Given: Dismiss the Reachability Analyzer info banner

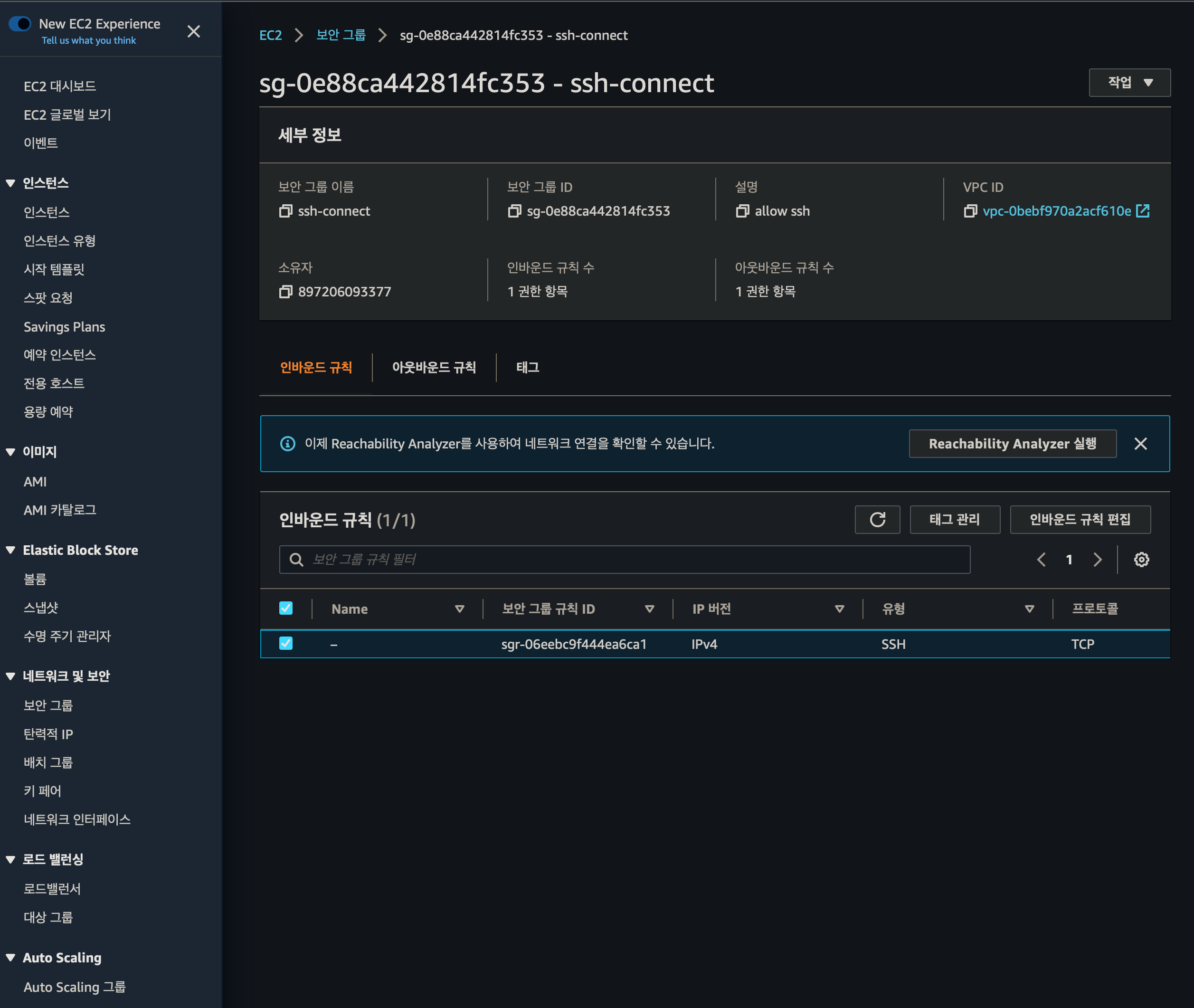Looking at the screenshot, I should tap(1140, 444).
